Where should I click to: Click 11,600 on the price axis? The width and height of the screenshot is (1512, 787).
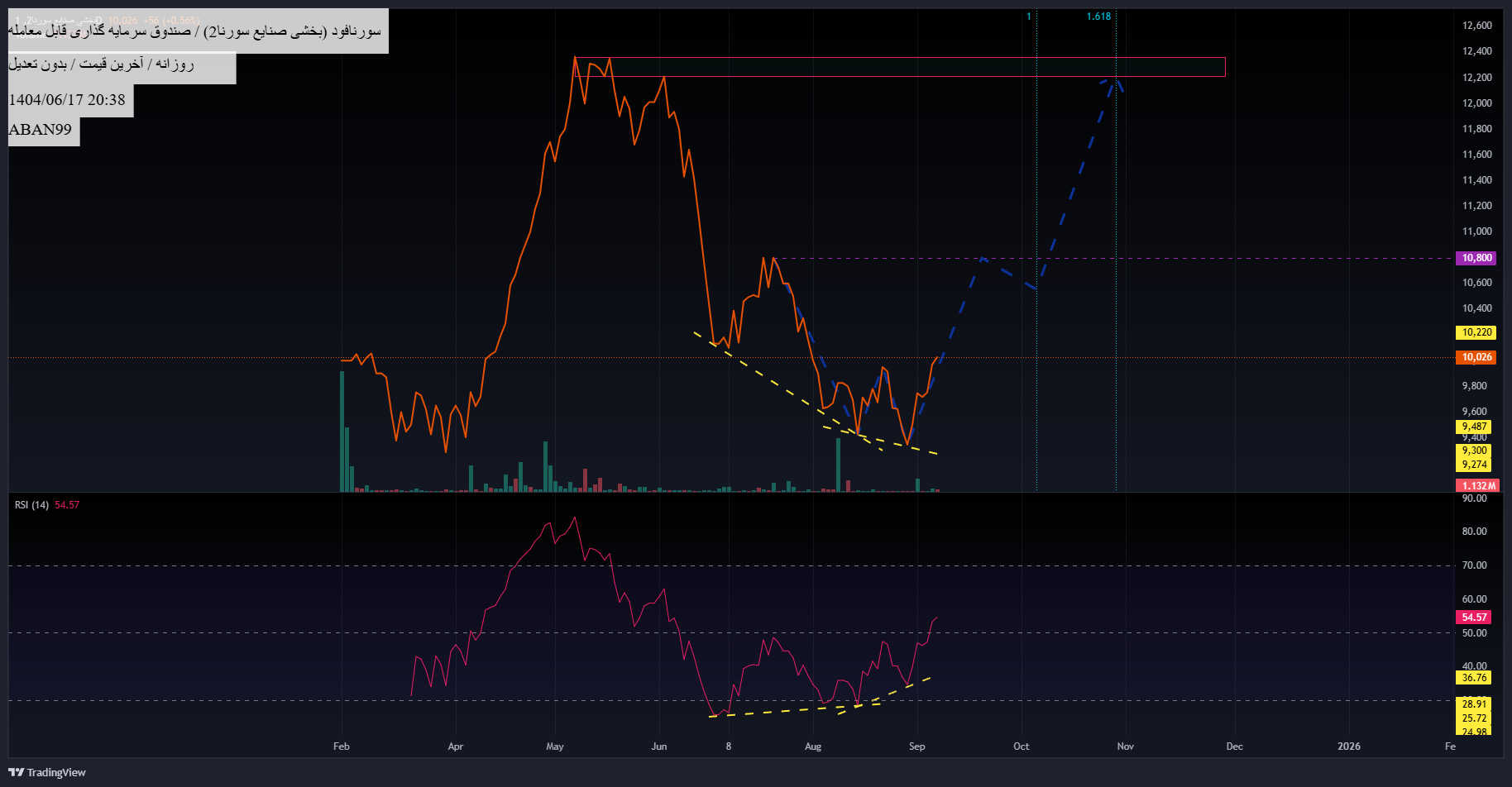(1476, 155)
